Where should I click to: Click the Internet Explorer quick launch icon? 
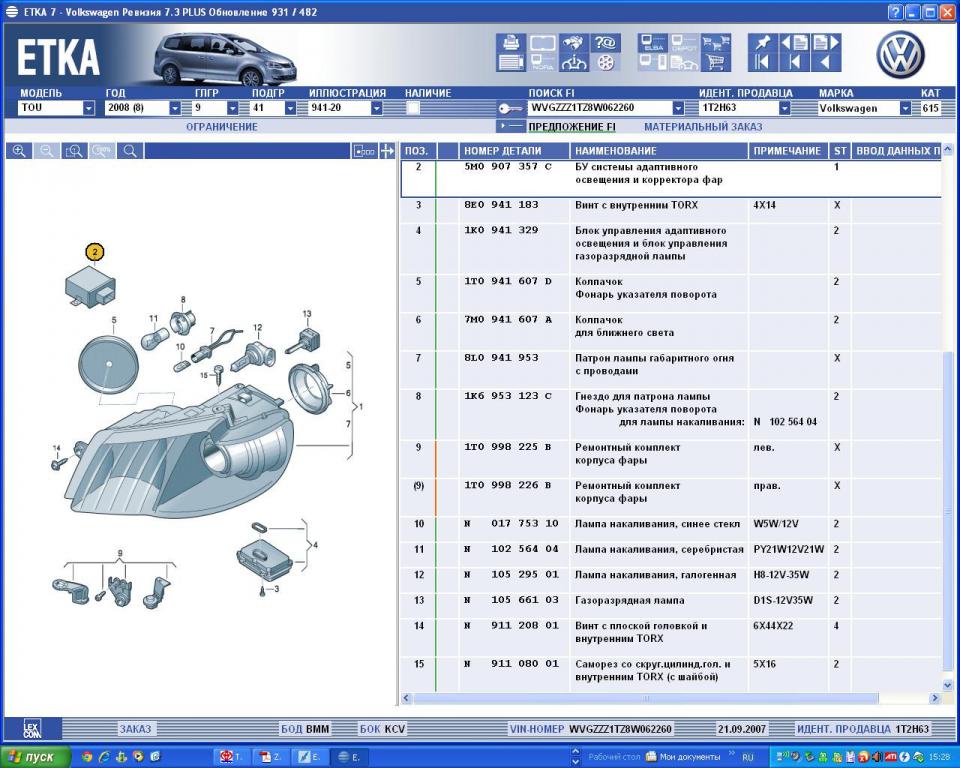[x=104, y=756]
